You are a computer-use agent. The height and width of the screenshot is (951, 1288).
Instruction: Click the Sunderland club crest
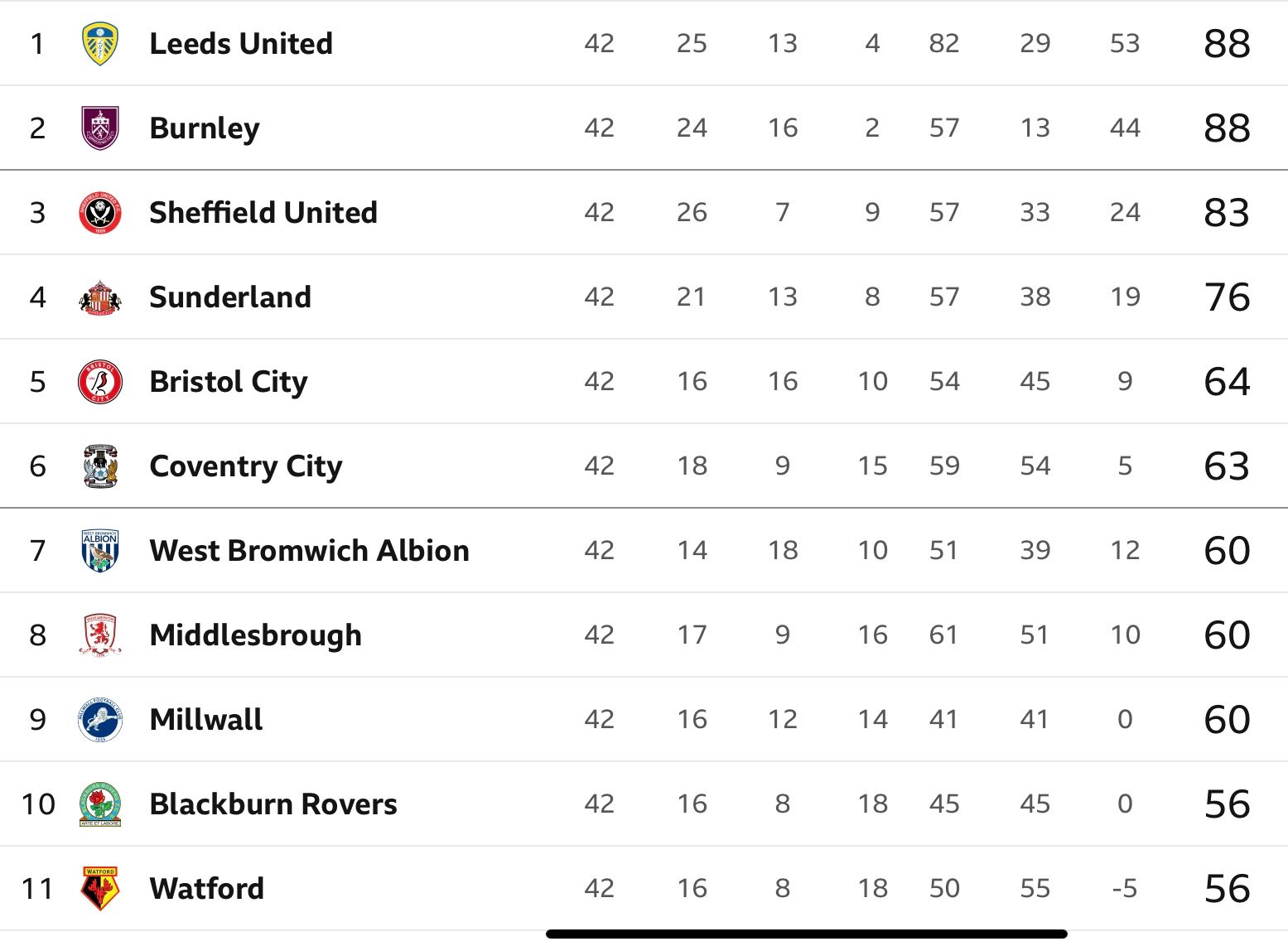tap(100, 297)
